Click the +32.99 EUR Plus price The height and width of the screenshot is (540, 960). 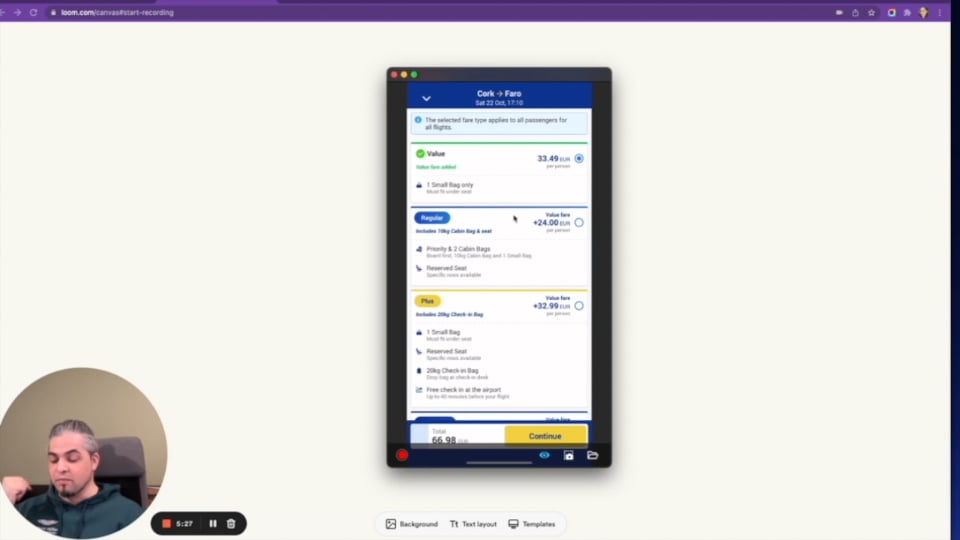(551, 306)
